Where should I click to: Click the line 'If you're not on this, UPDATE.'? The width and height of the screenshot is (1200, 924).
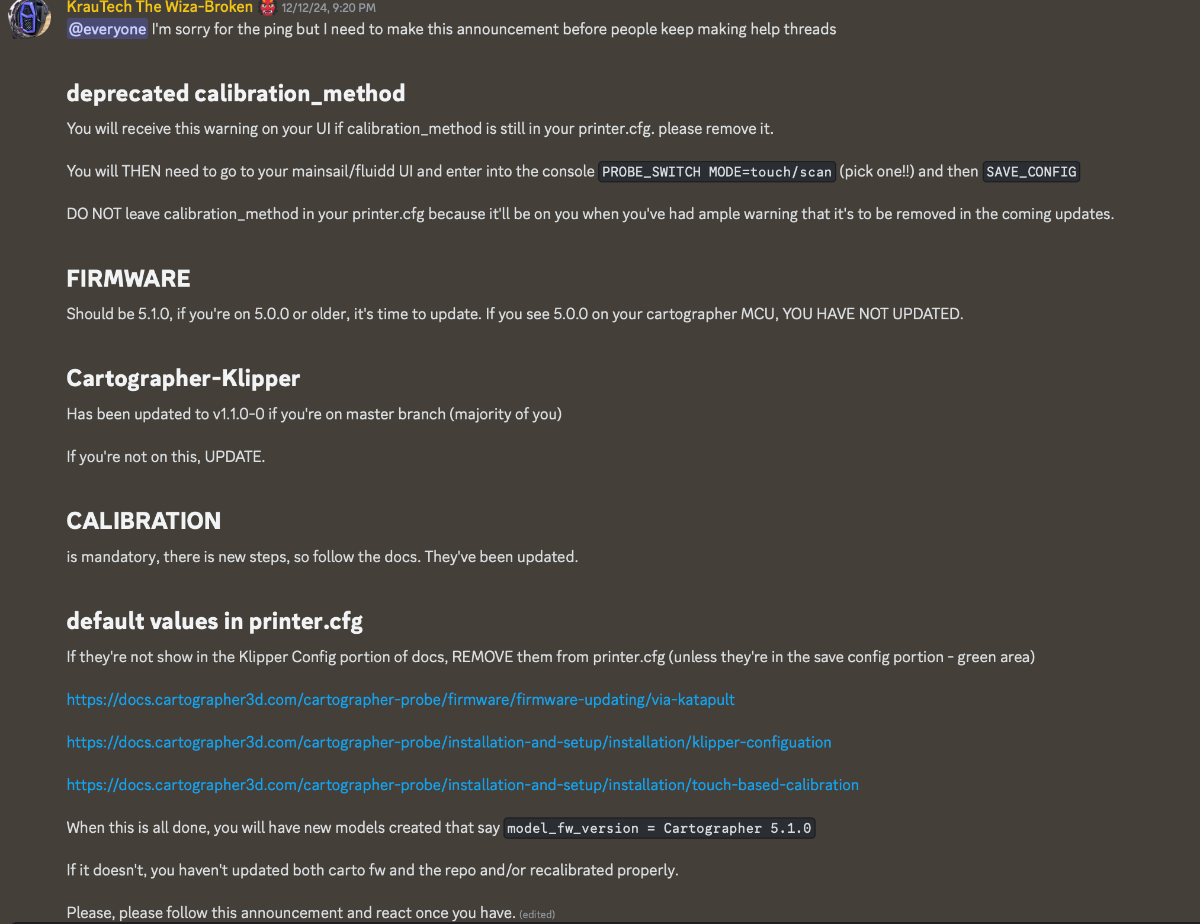point(166,457)
